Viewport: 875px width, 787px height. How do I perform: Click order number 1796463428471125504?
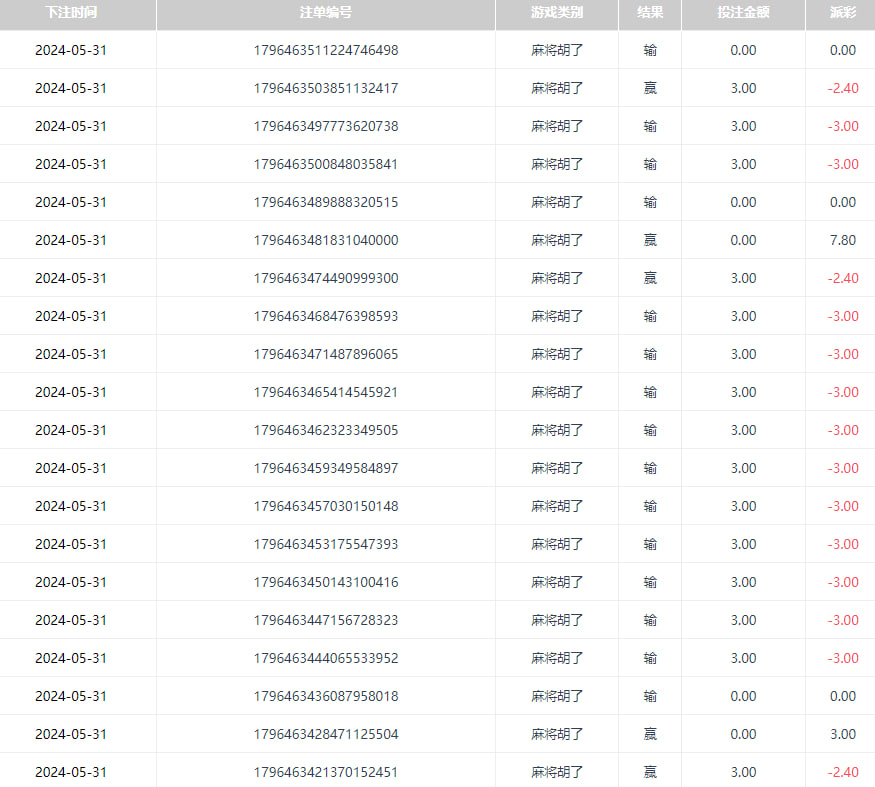click(x=325, y=734)
